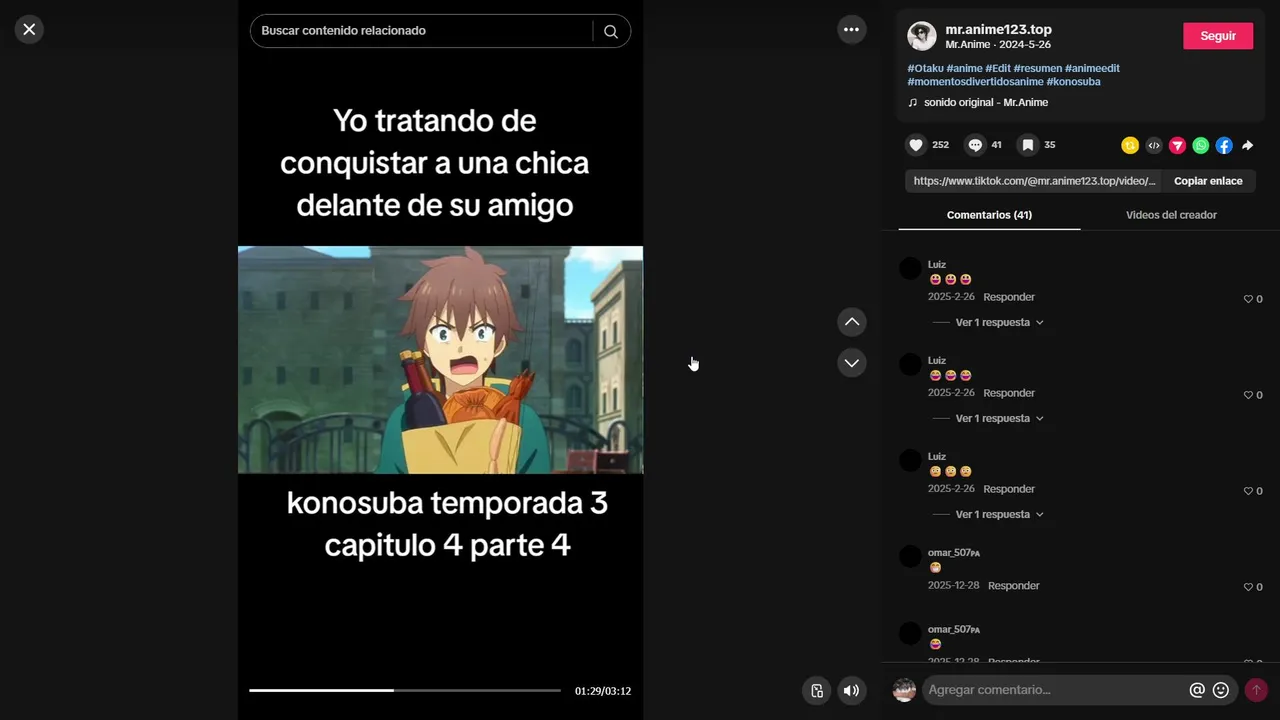Viewport: 1280px width, 720px height.
Task: Switch to the Comentarios (41) tab
Action: tap(989, 215)
